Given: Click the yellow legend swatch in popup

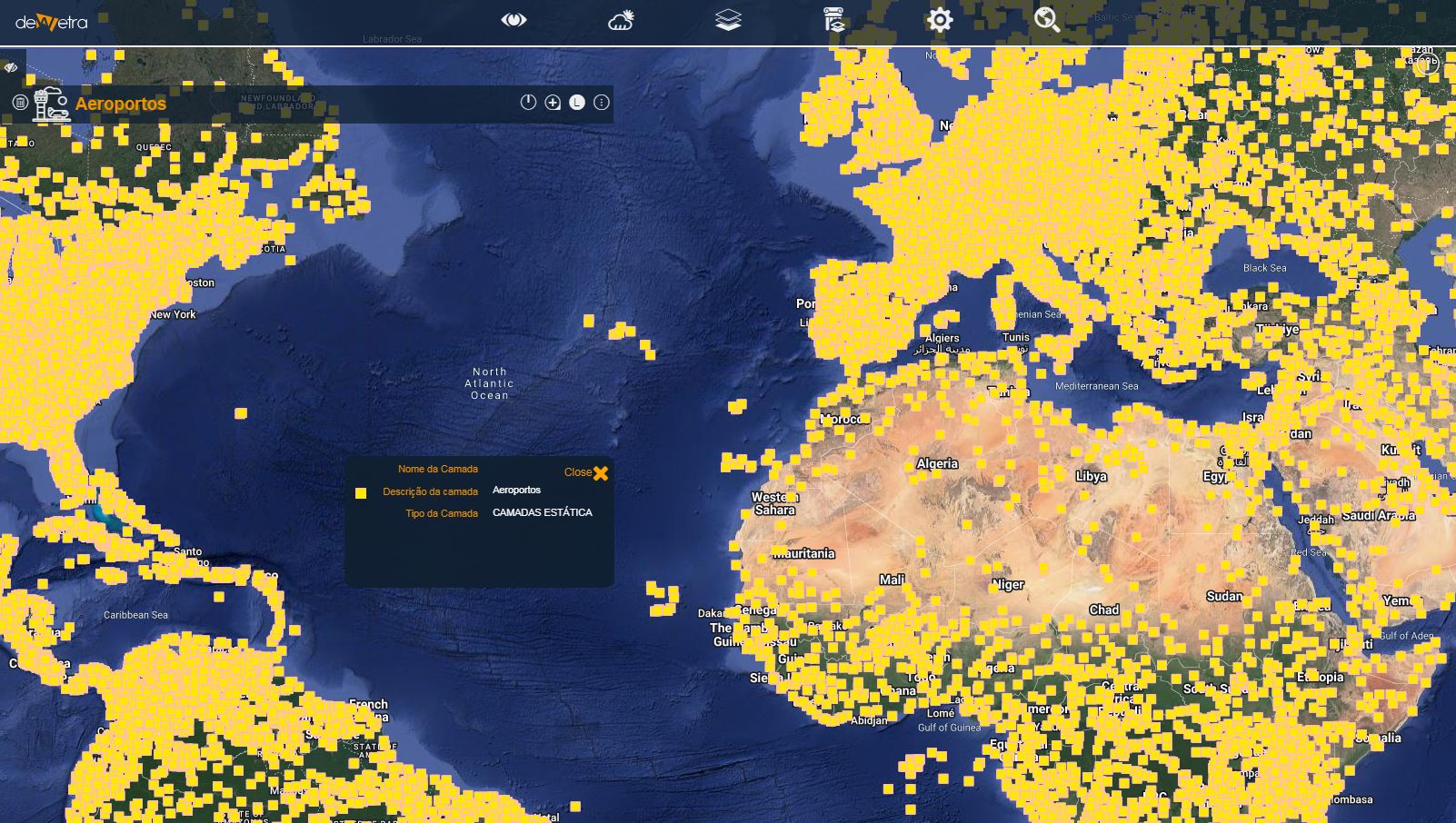Looking at the screenshot, I should click(x=361, y=493).
